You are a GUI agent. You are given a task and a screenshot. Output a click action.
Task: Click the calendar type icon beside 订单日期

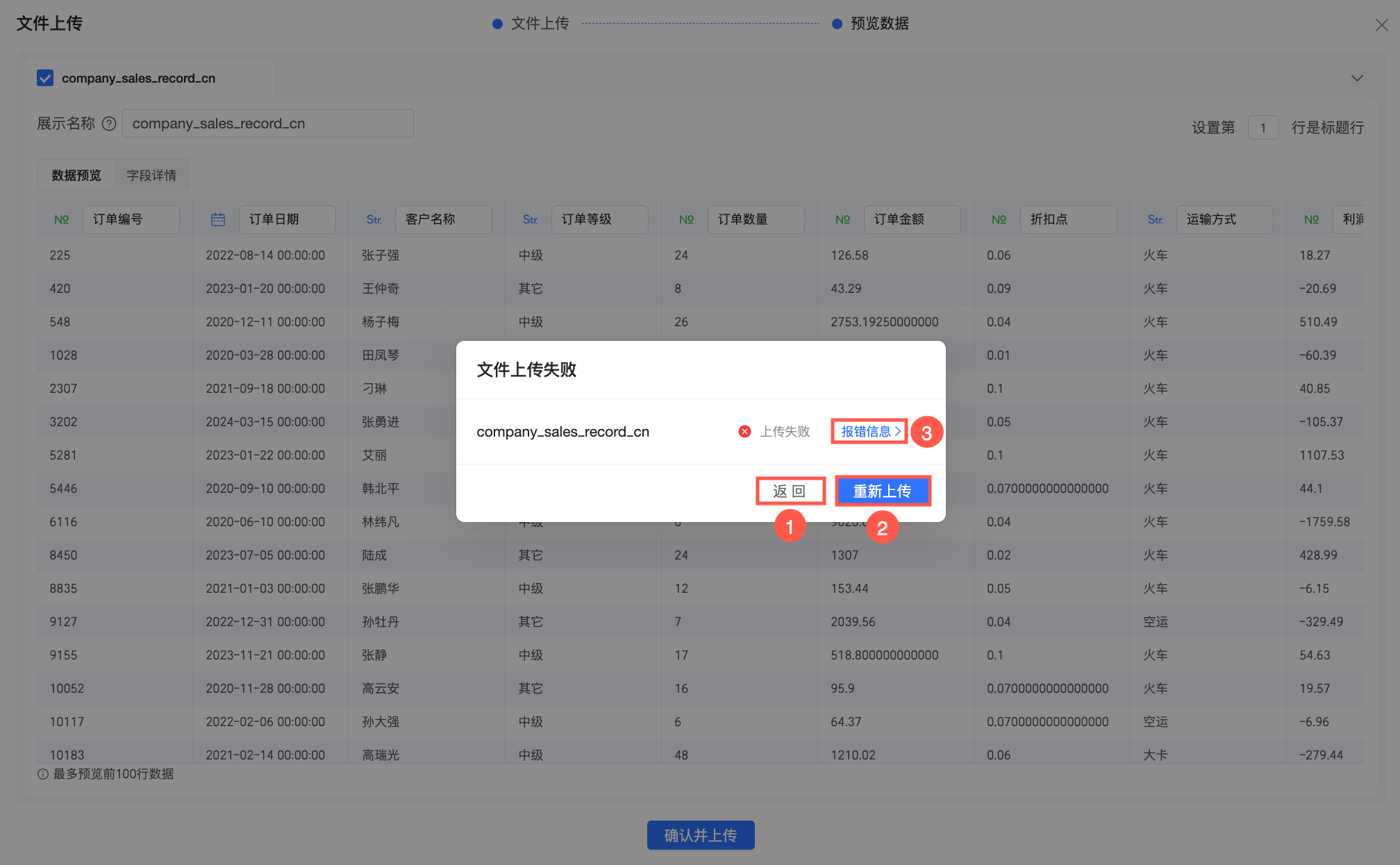click(x=217, y=219)
